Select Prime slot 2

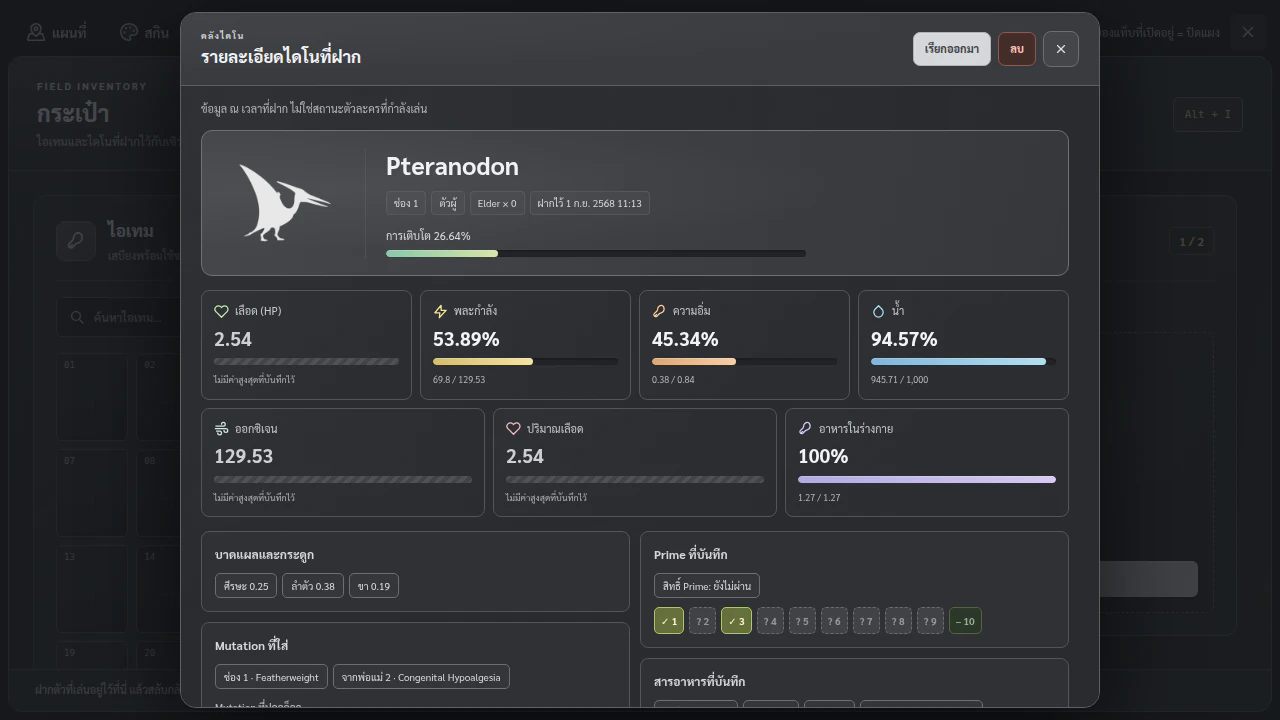point(702,621)
